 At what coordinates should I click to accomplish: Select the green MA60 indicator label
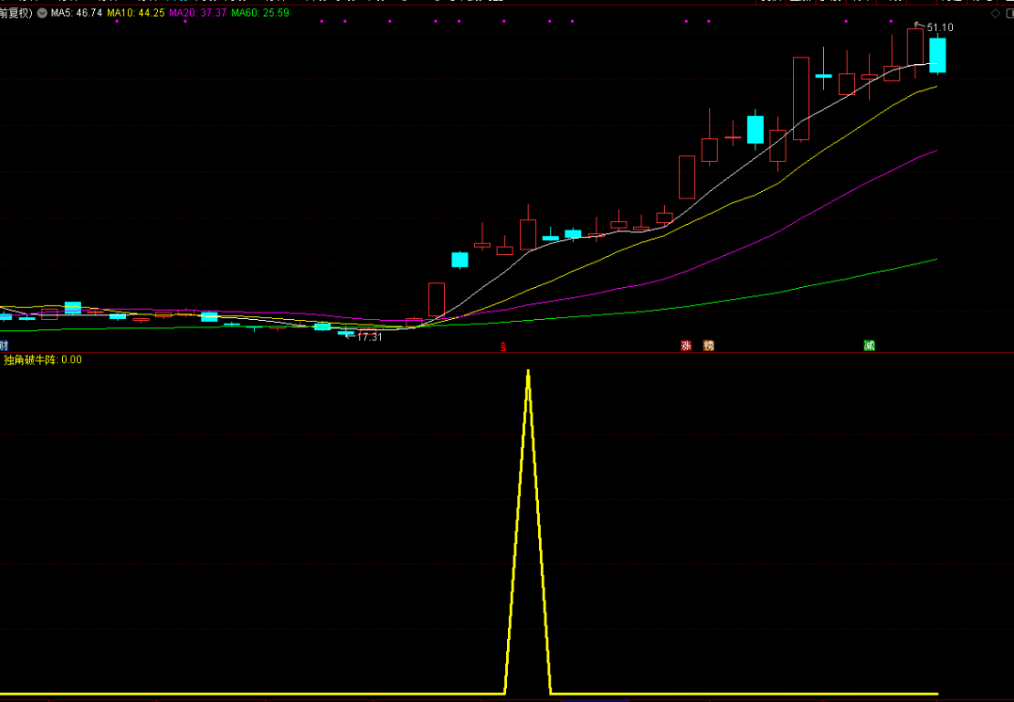(258, 13)
